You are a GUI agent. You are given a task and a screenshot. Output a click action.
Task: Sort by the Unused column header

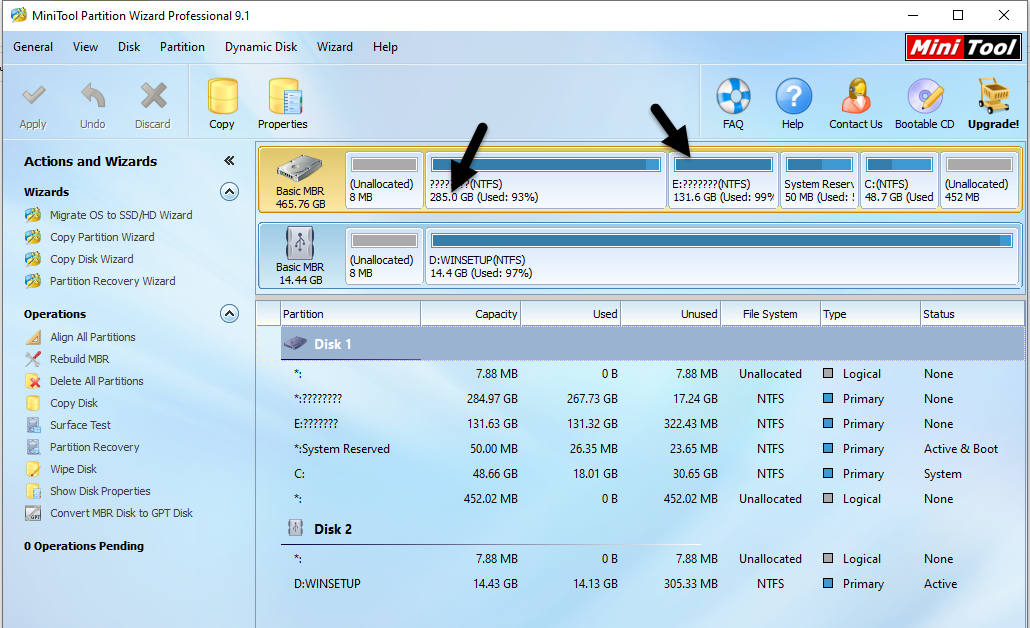click(x=671, y=314)
